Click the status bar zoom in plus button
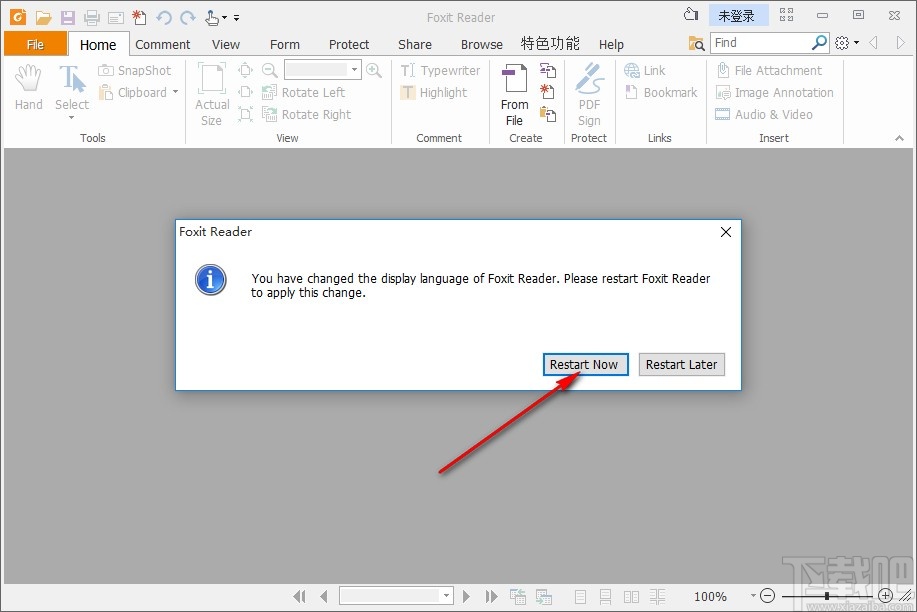 [885, 596]
